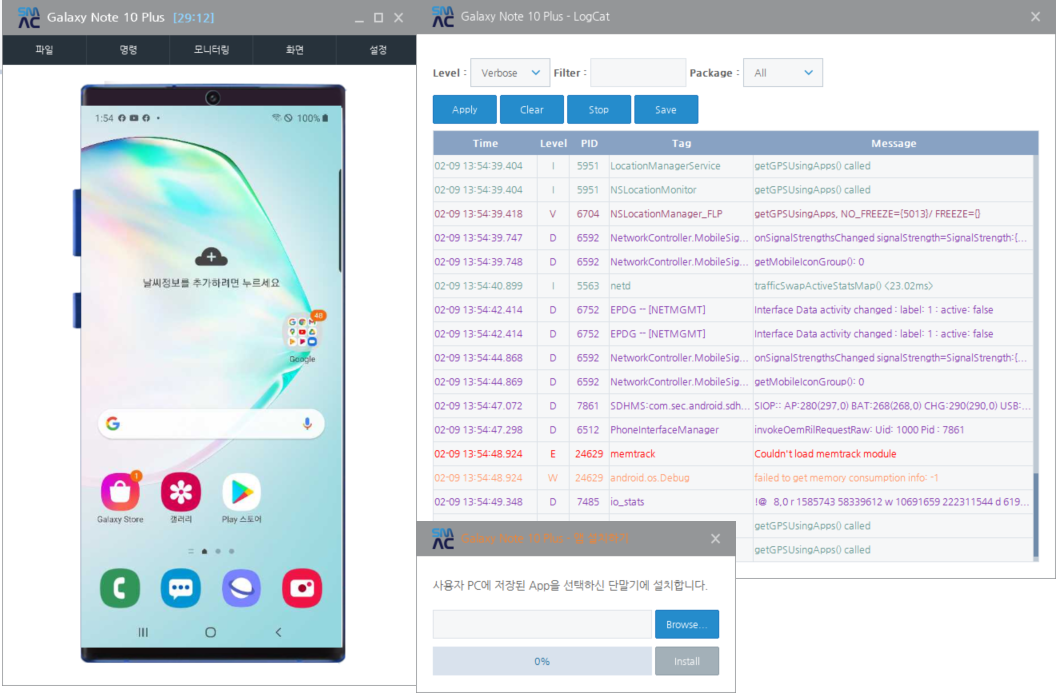The image size is (1056, 693).
Task: Click the SMAC logo in device window title
Action: coord(29,18)
